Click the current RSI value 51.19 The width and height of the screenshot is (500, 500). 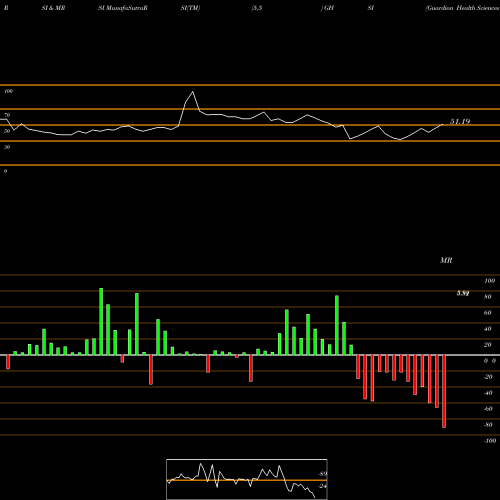[460, 122]
